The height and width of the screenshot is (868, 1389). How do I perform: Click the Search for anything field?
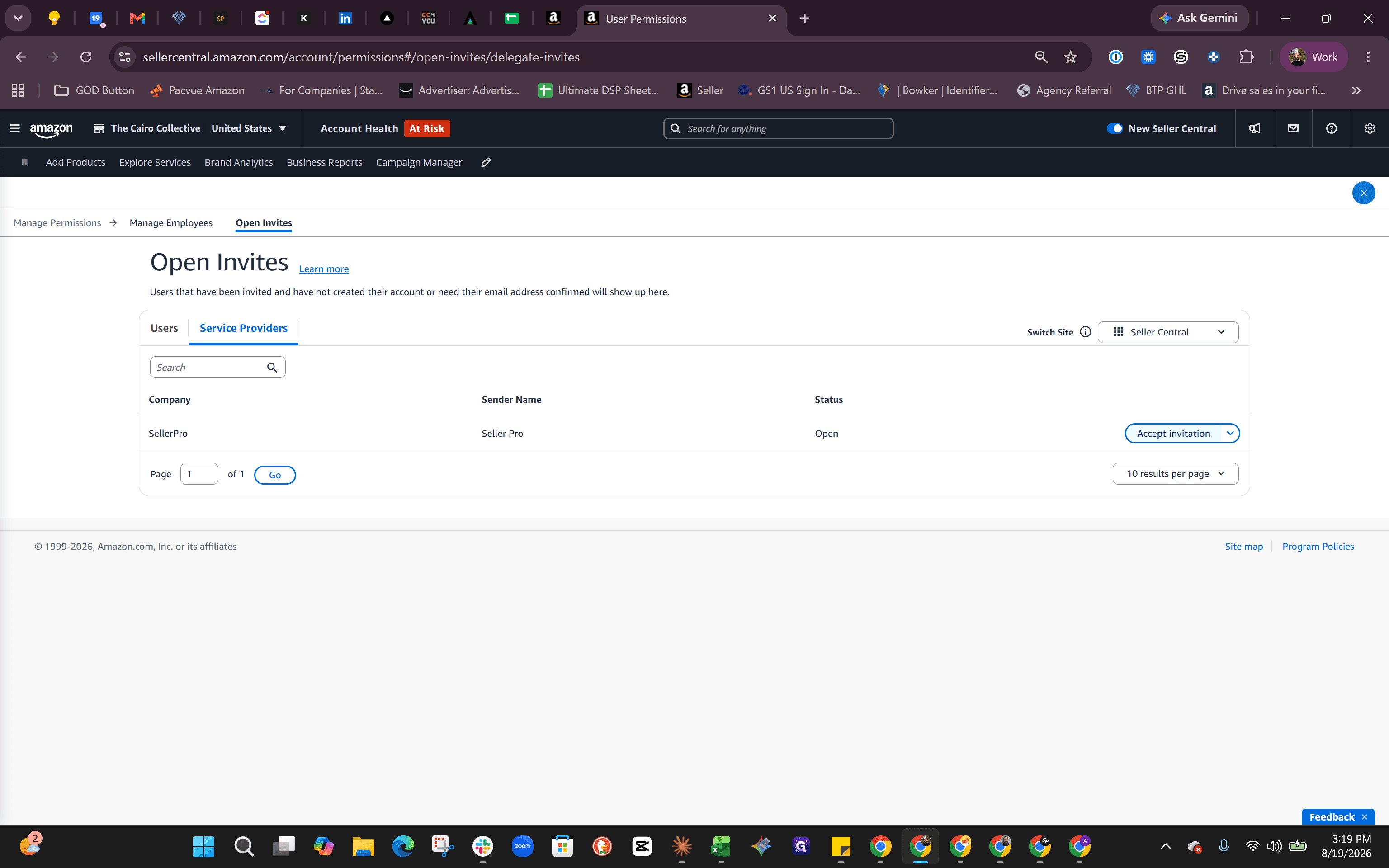[778, 128]
